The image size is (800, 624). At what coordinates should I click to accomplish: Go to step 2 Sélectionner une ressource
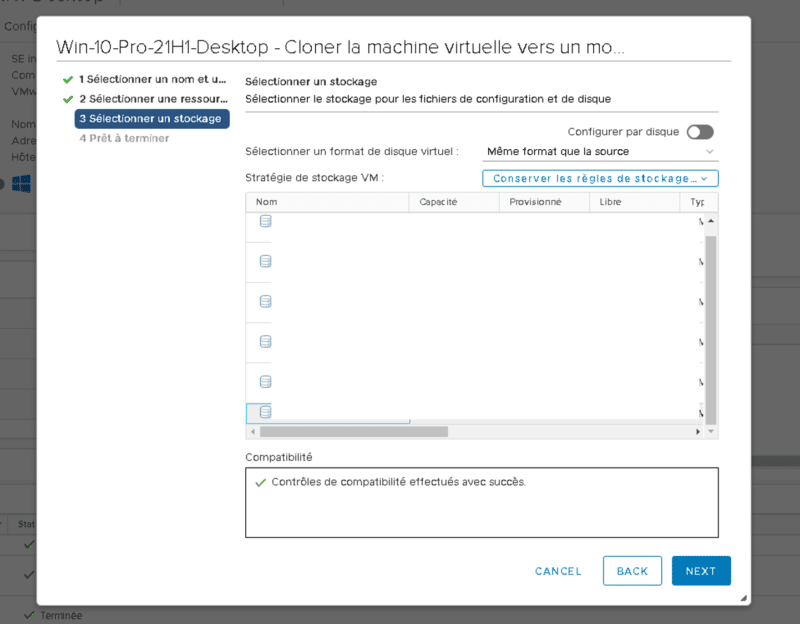[152, 99]
